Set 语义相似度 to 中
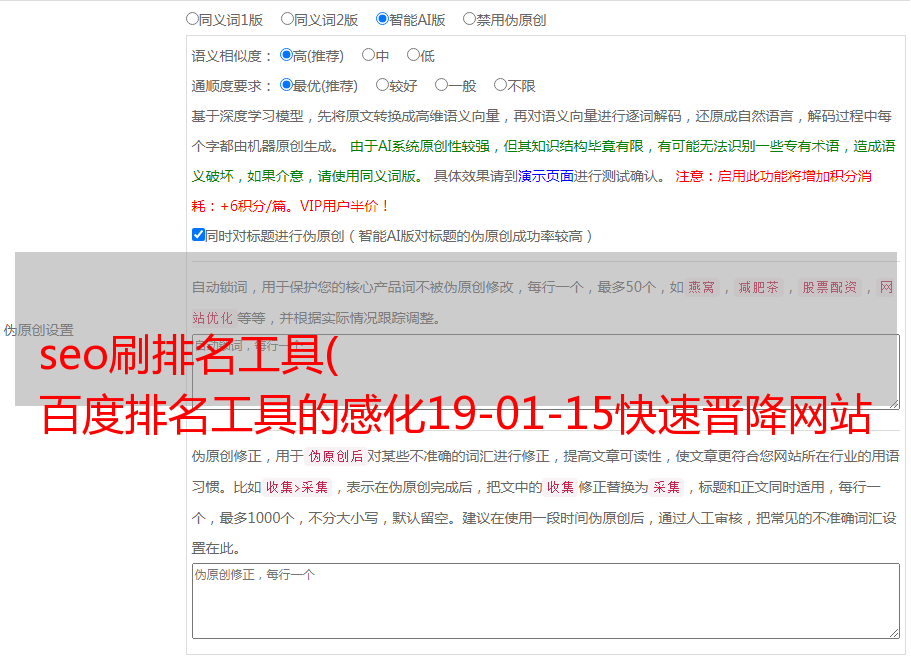 click(368, 55)
